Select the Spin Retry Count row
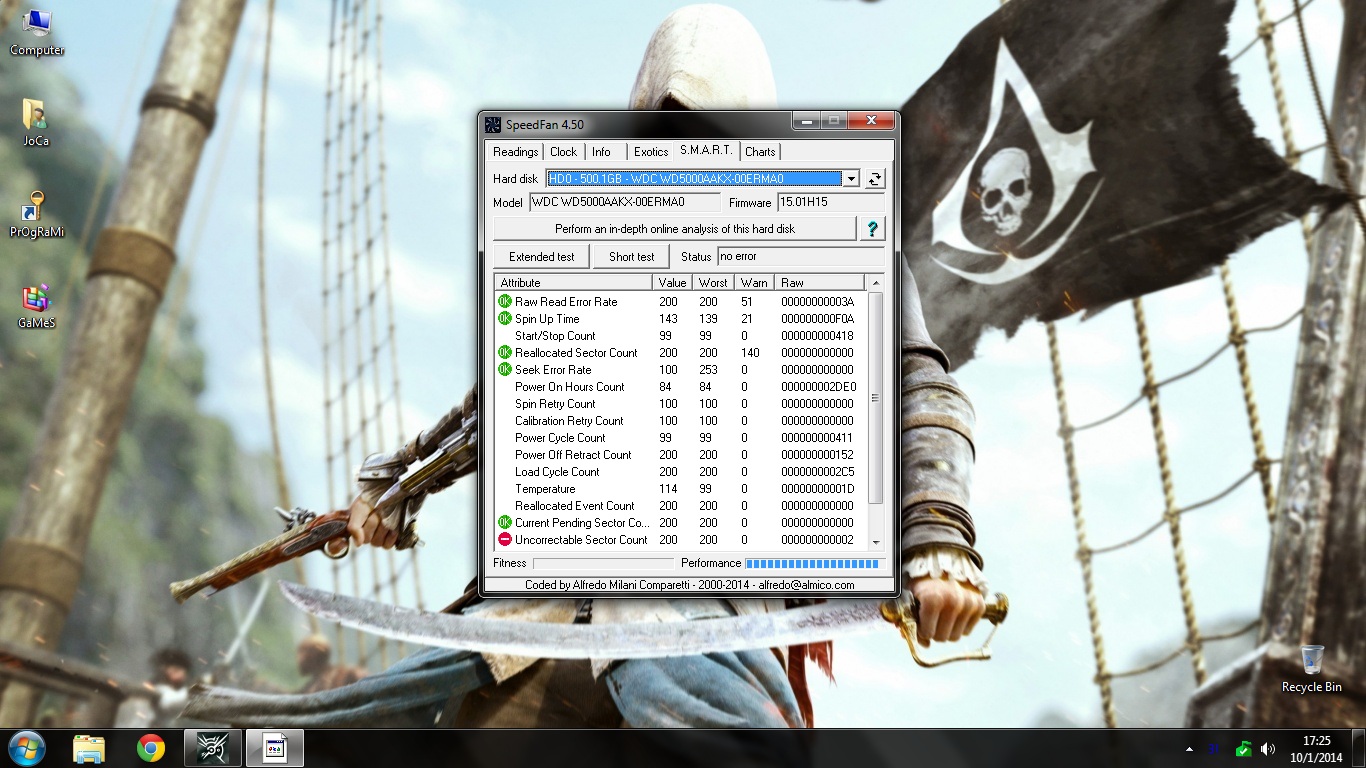This screenshot has width=1366, height=768. 681,404
